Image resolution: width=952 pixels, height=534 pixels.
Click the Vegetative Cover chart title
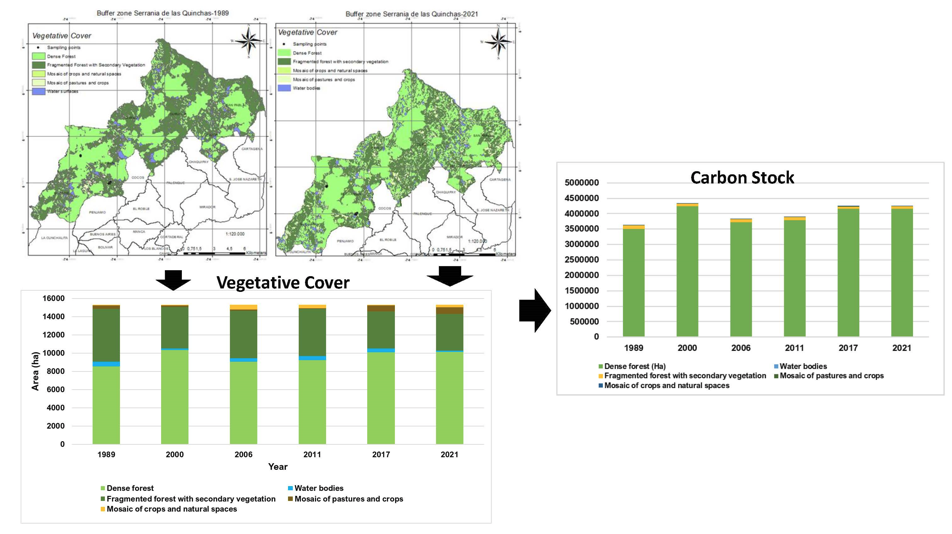tap(282, 283)
